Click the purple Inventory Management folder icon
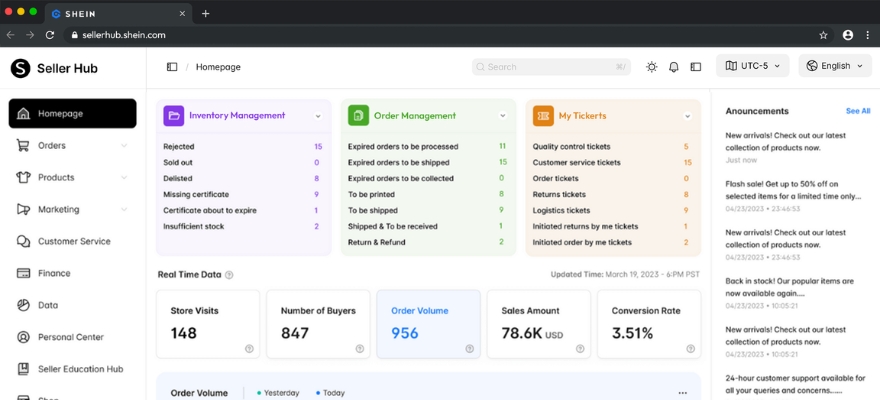Screen dimensions: 880x400 tap(174, 116)
